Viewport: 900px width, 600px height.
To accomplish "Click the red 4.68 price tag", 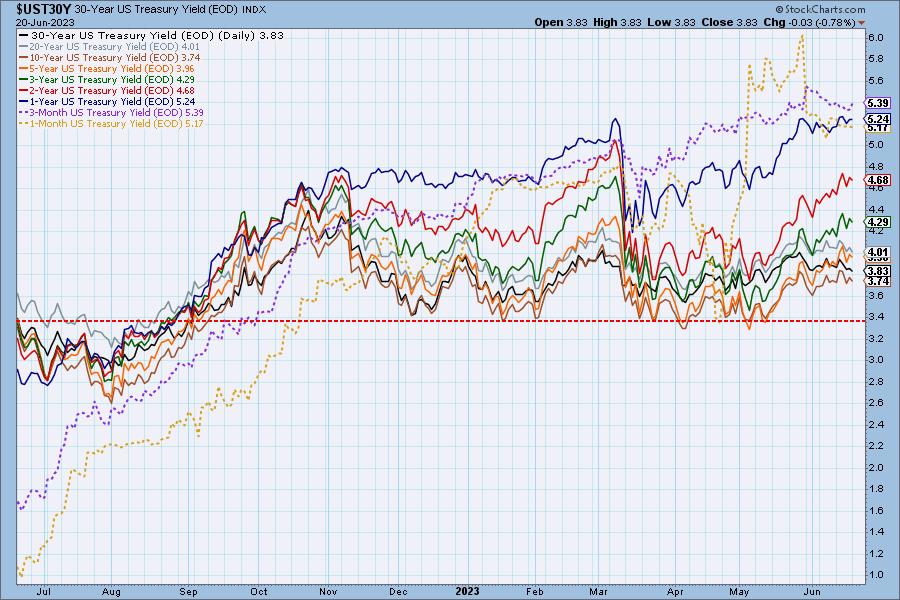I will point(878,180).
